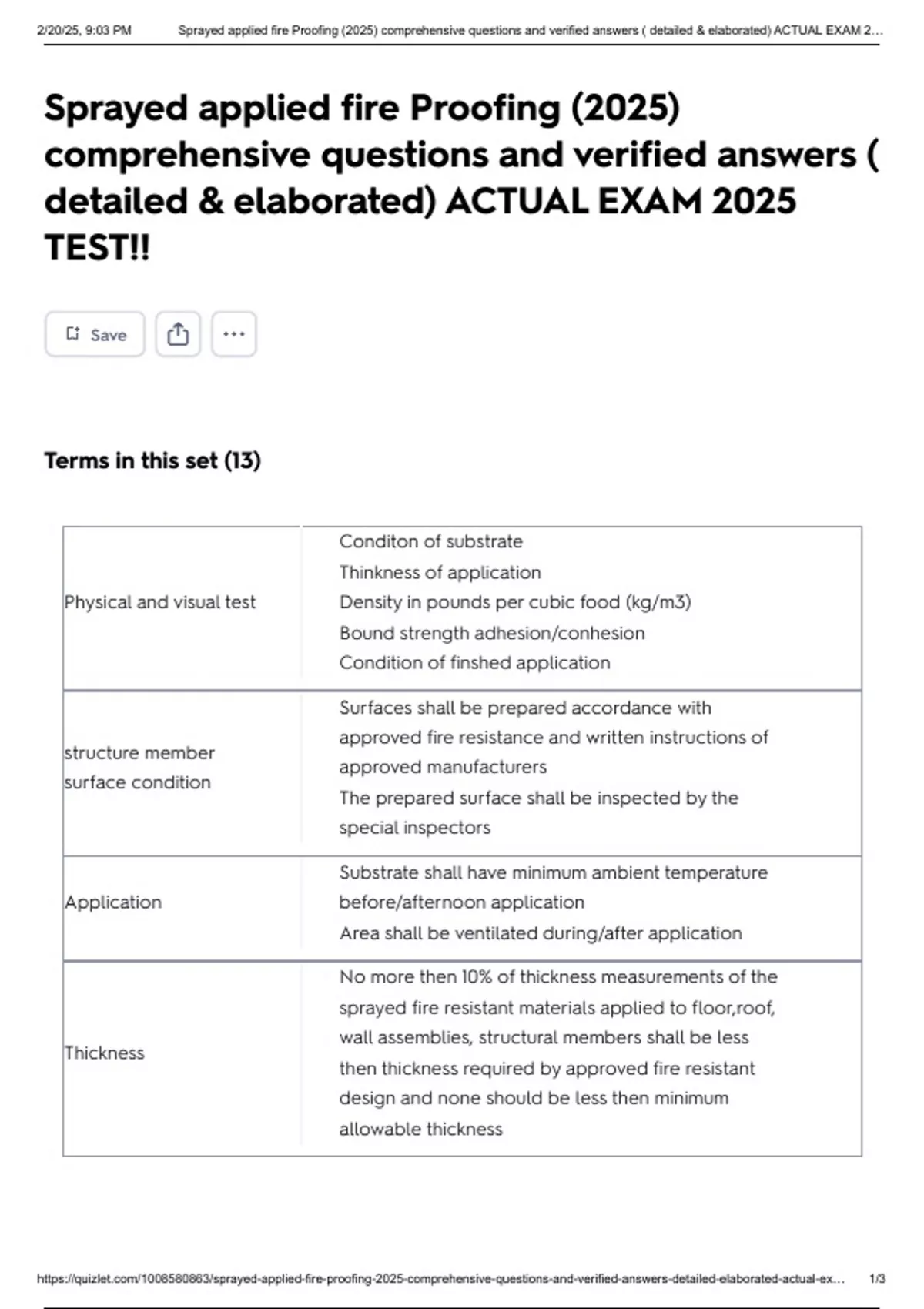Image resolution: width=924 pixels, height=1309 pixels.
Task: Click the 'Thickness' term in the table
Action: tap(106, 1053)
